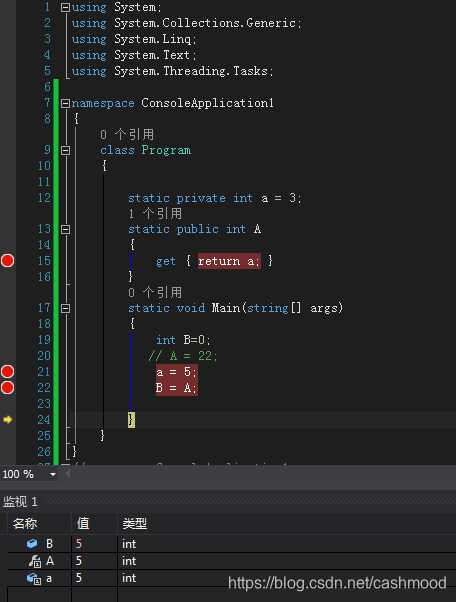
Task: Select the value 5 of watch row A
Action: point(79,561)
